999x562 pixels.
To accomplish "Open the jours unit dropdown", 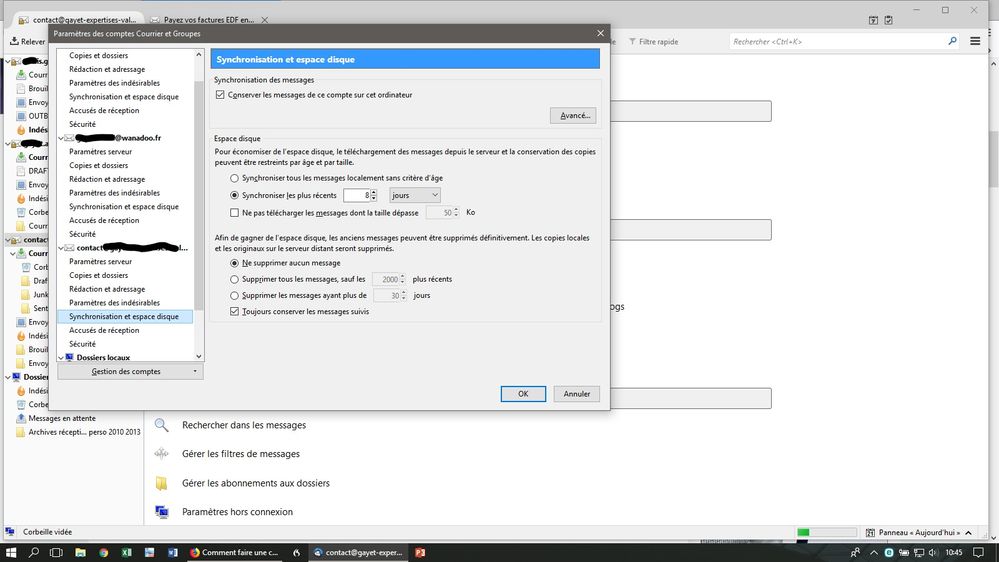I will point(415,195).
